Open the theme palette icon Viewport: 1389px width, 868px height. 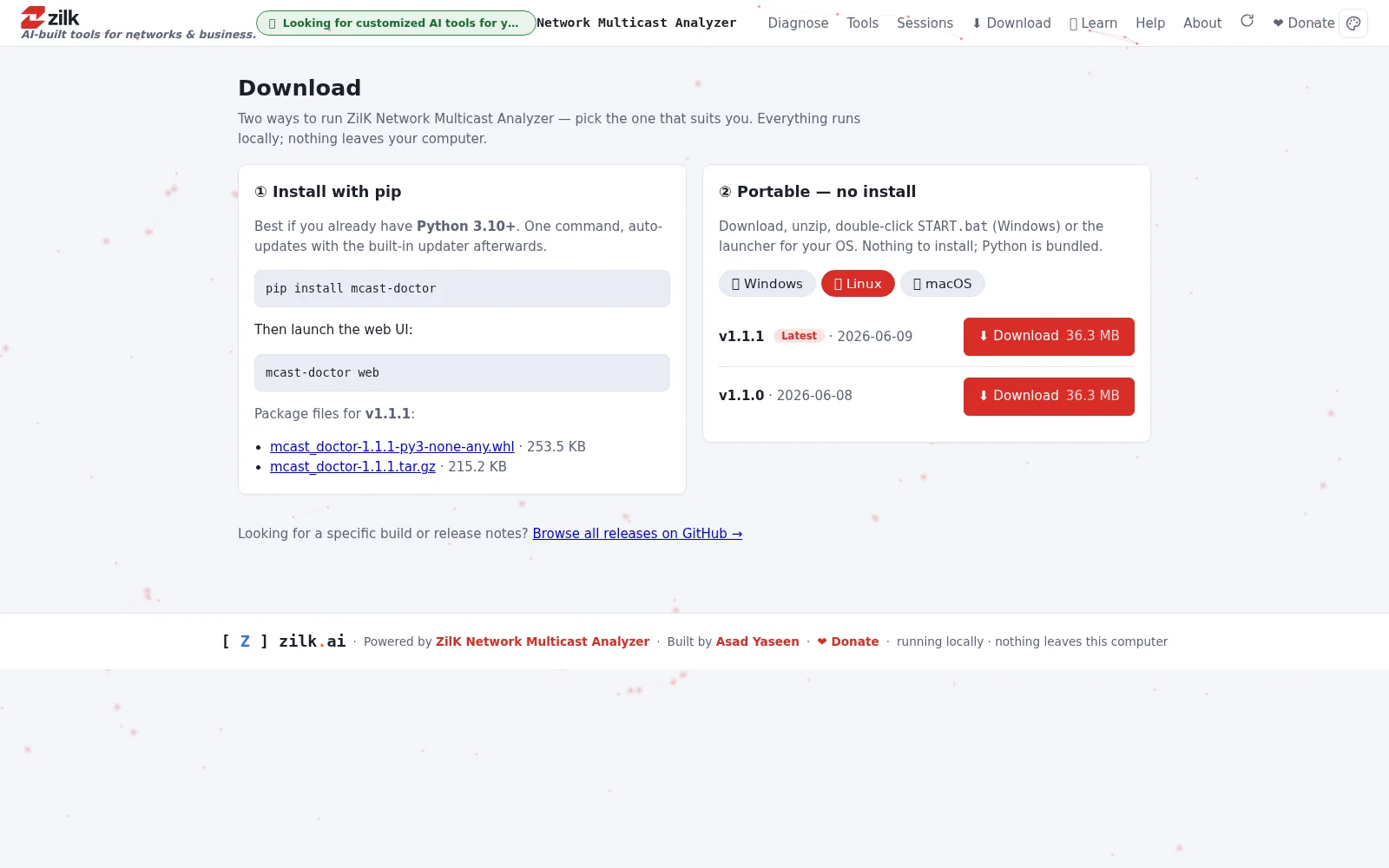point(1353,23)
